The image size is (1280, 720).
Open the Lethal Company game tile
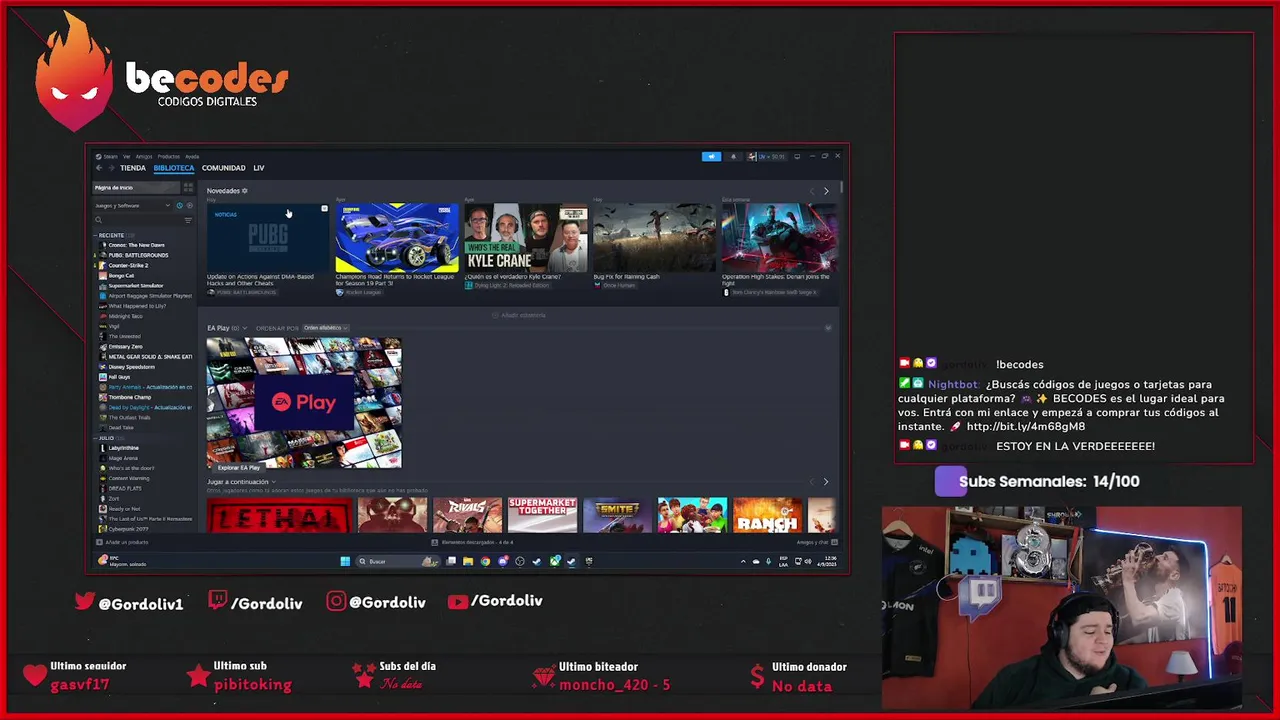[280, 515]
